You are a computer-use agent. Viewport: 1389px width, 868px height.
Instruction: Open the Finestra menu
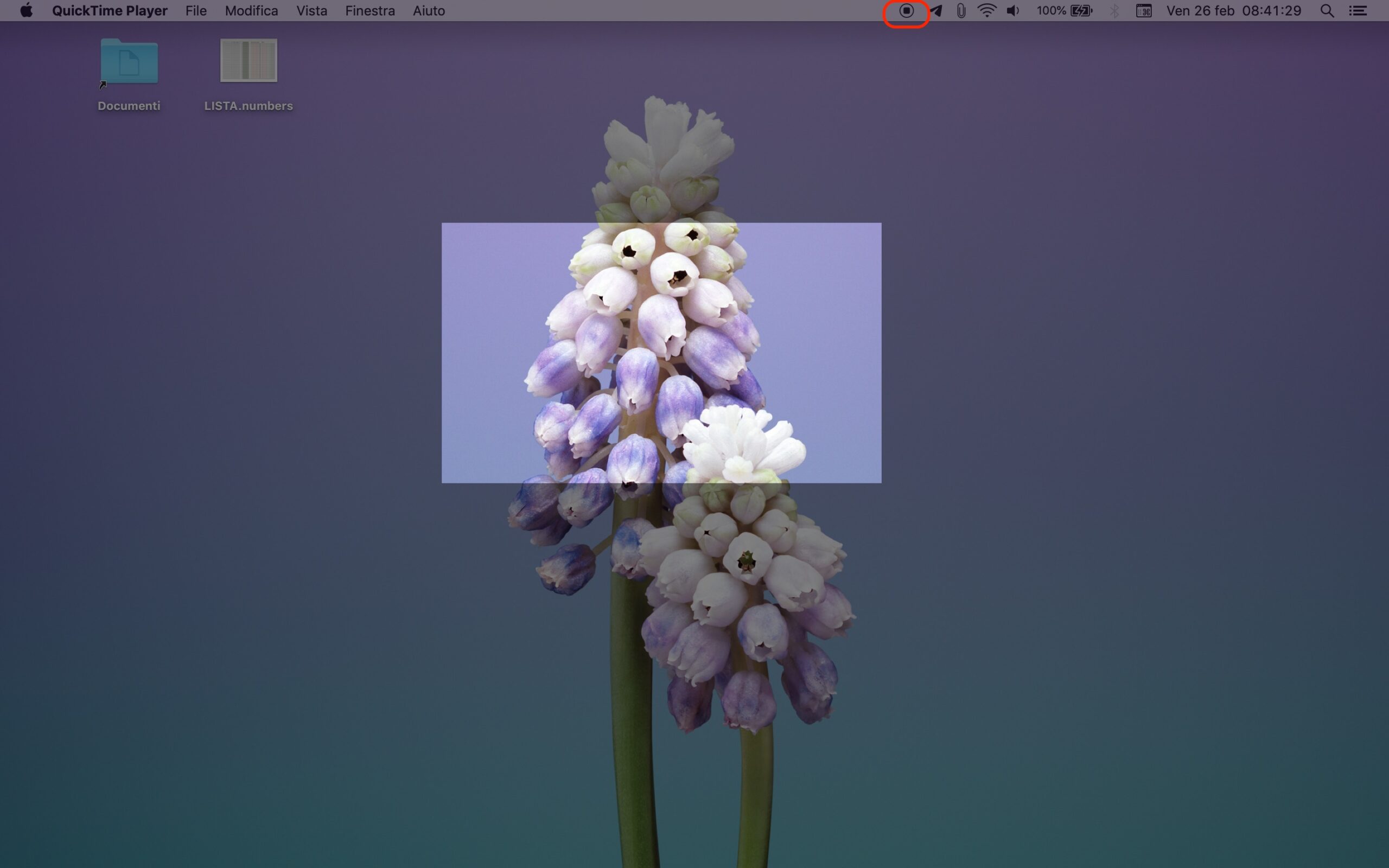(x=369, y=11)
